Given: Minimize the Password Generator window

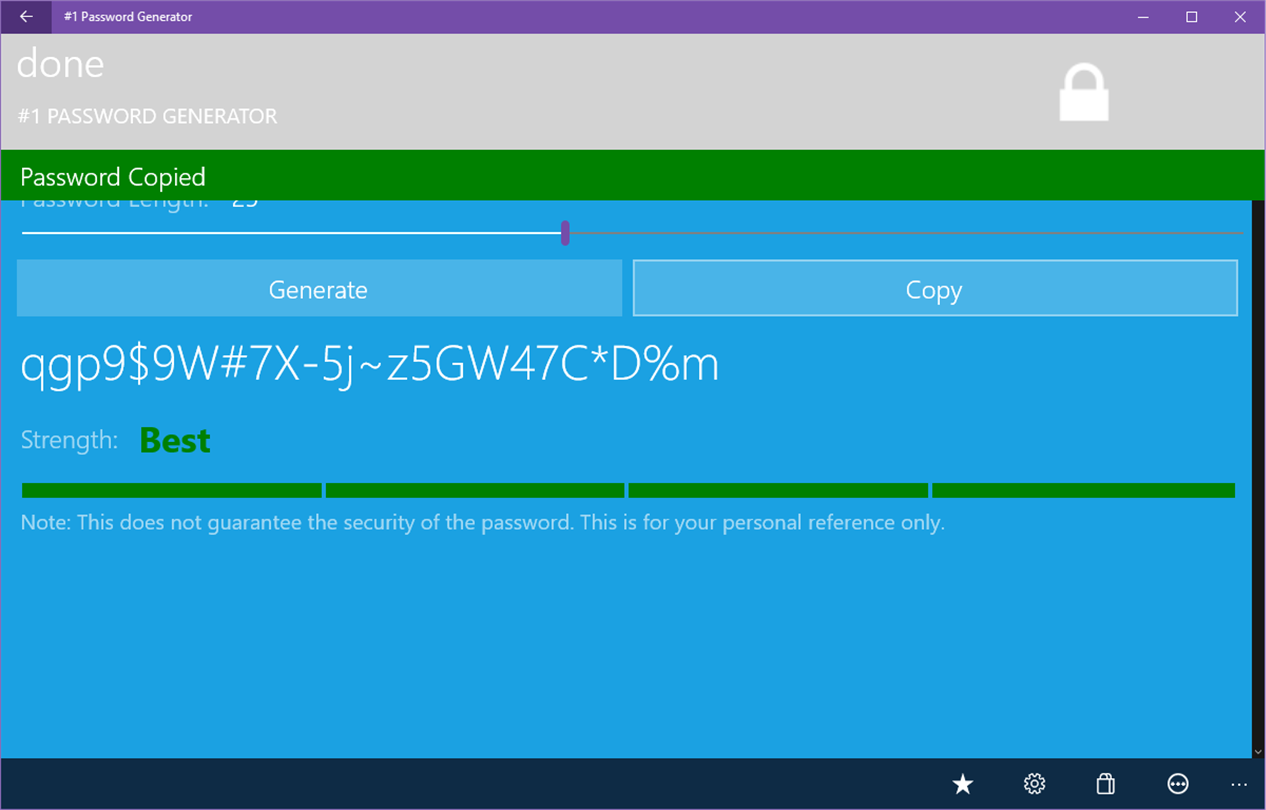Looking at the screenshot, I should click(1145, 17).
